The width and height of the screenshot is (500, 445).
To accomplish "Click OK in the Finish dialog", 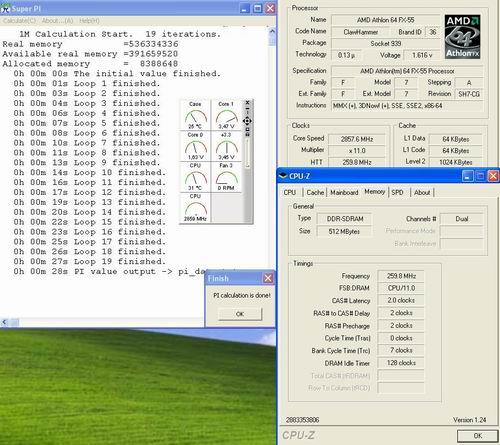I will 240,314.
